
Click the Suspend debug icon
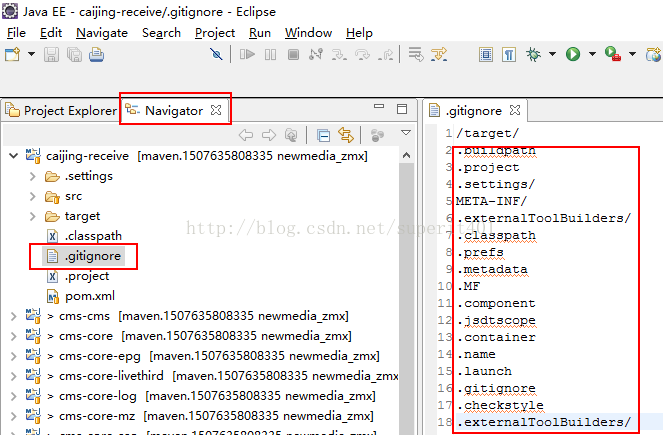pos(270,54)
